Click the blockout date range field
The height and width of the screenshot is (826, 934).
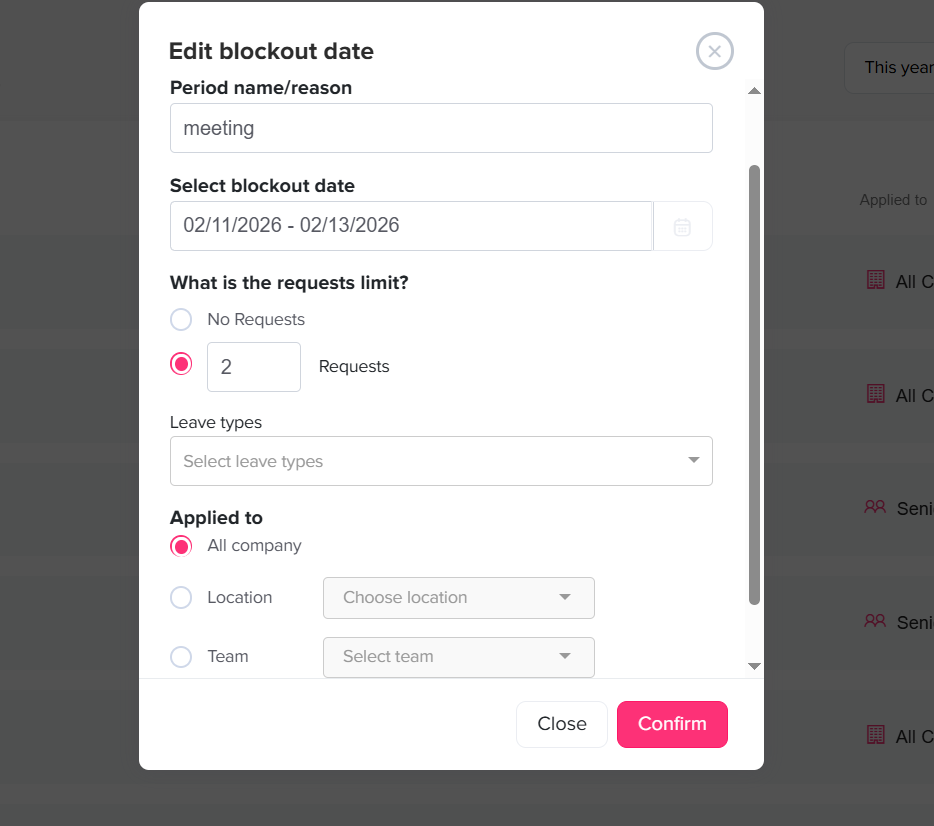[x=411, y=226]
